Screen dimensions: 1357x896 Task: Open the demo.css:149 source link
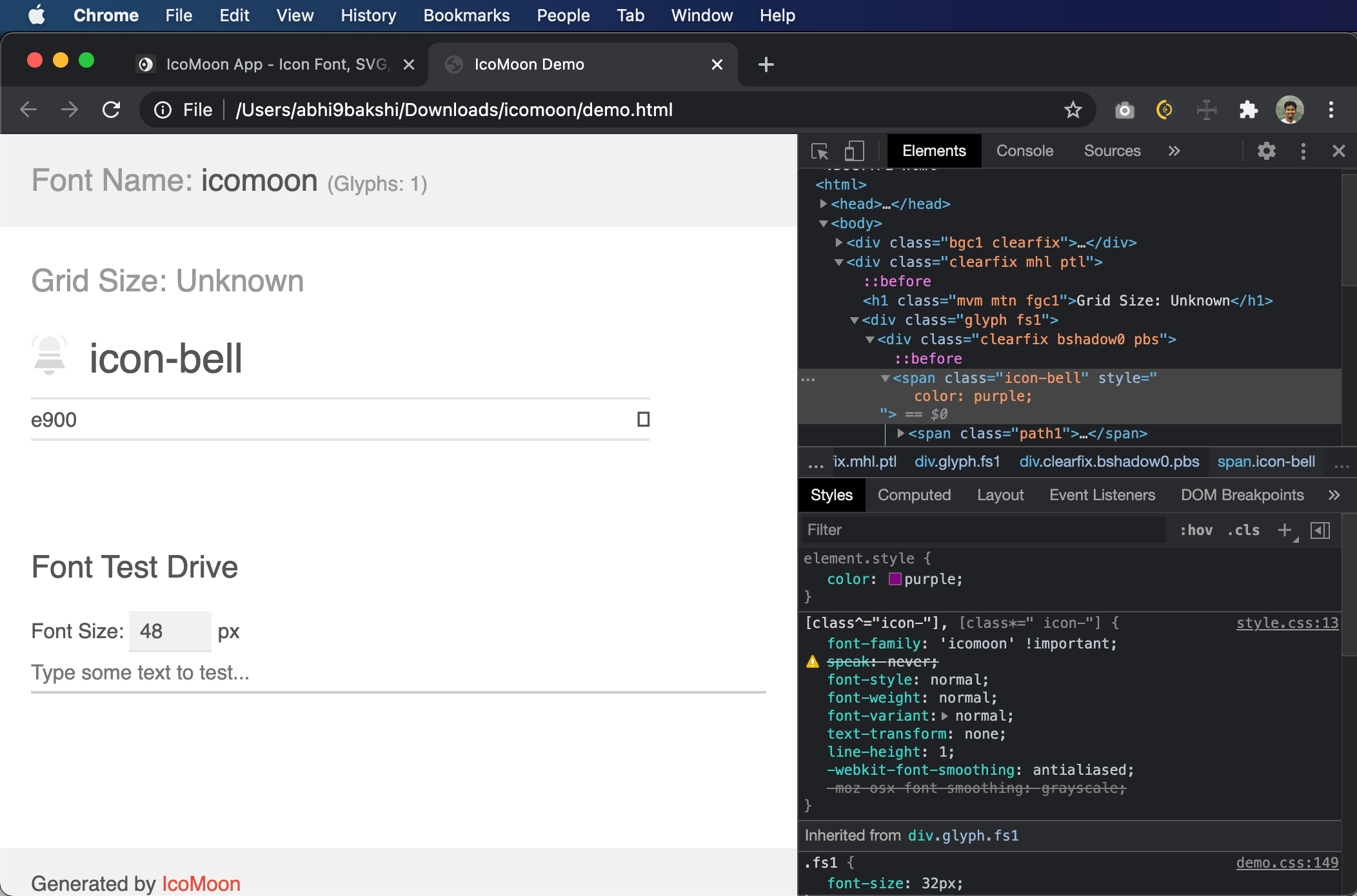click(1287, 863)
